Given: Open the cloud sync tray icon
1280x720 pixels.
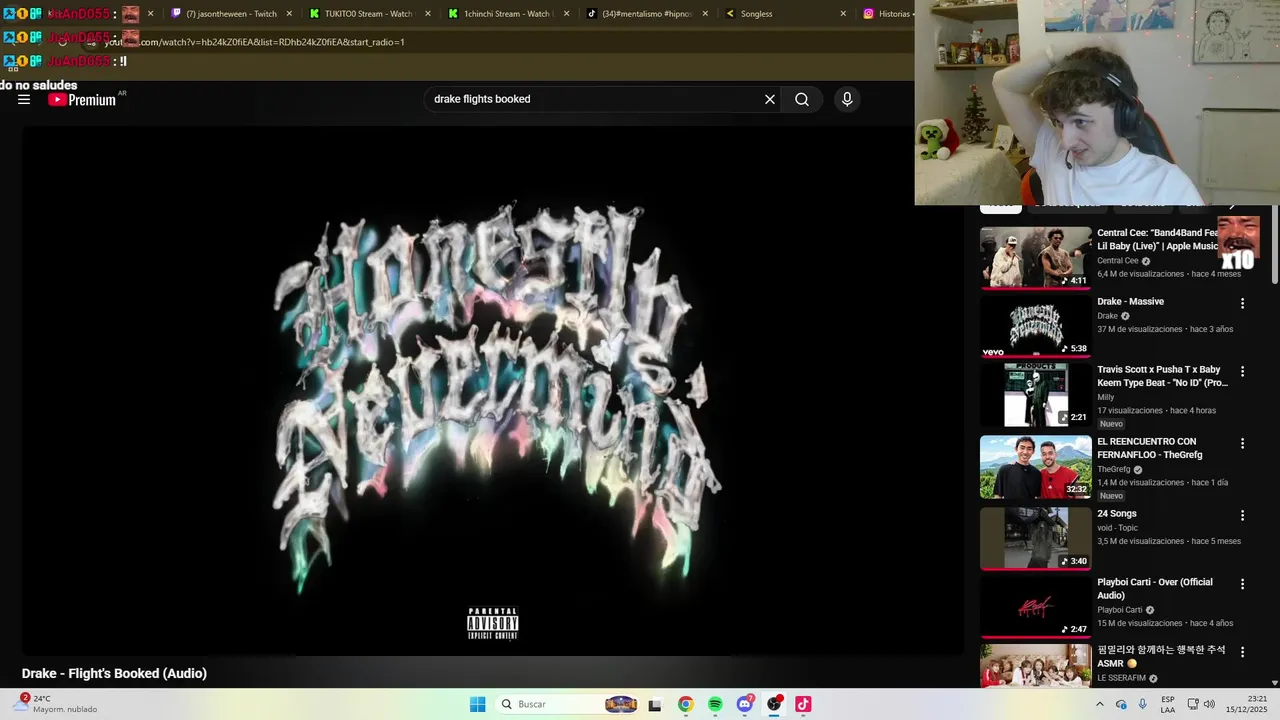Looking at the screenshot, I should point(1121,704).
